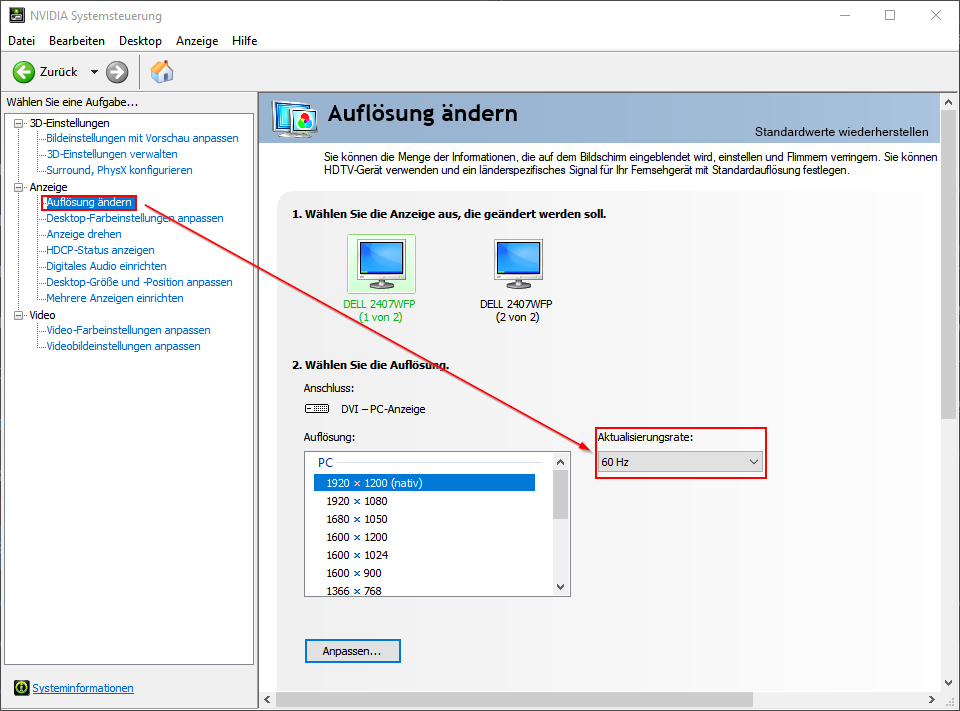This screenshot has height=711, width=960.
Task: Click the main panel scroll-up arrow
Action: [948, 102]
